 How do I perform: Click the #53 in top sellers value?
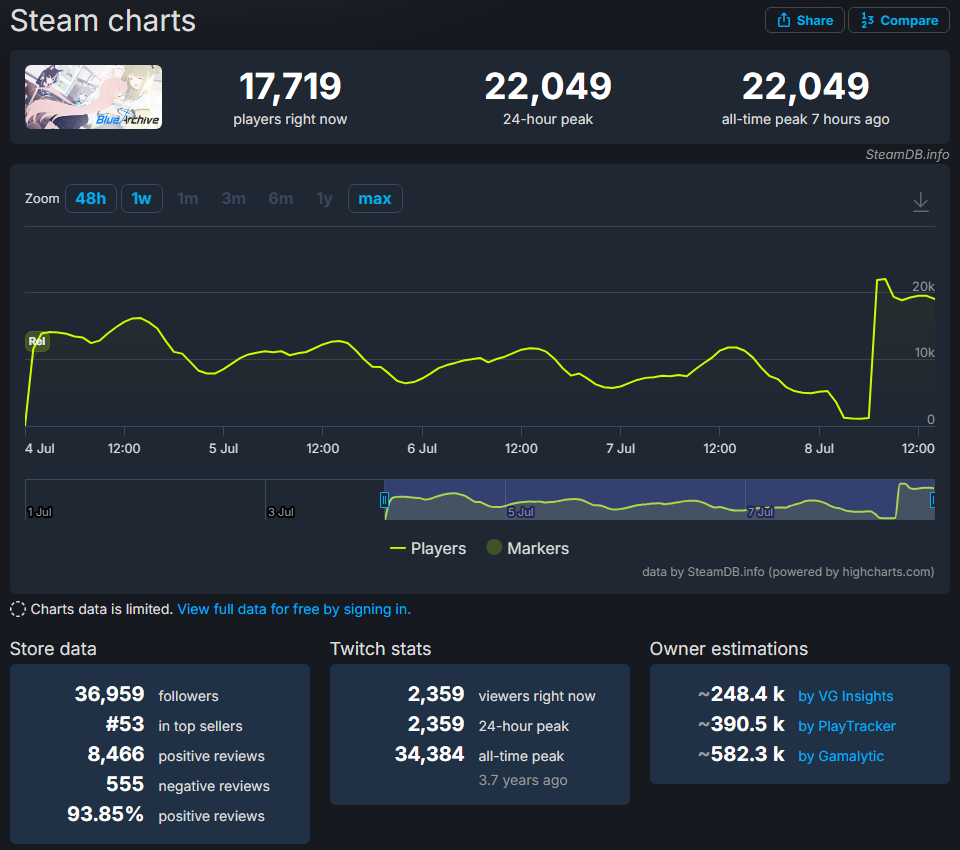point(125,724)
